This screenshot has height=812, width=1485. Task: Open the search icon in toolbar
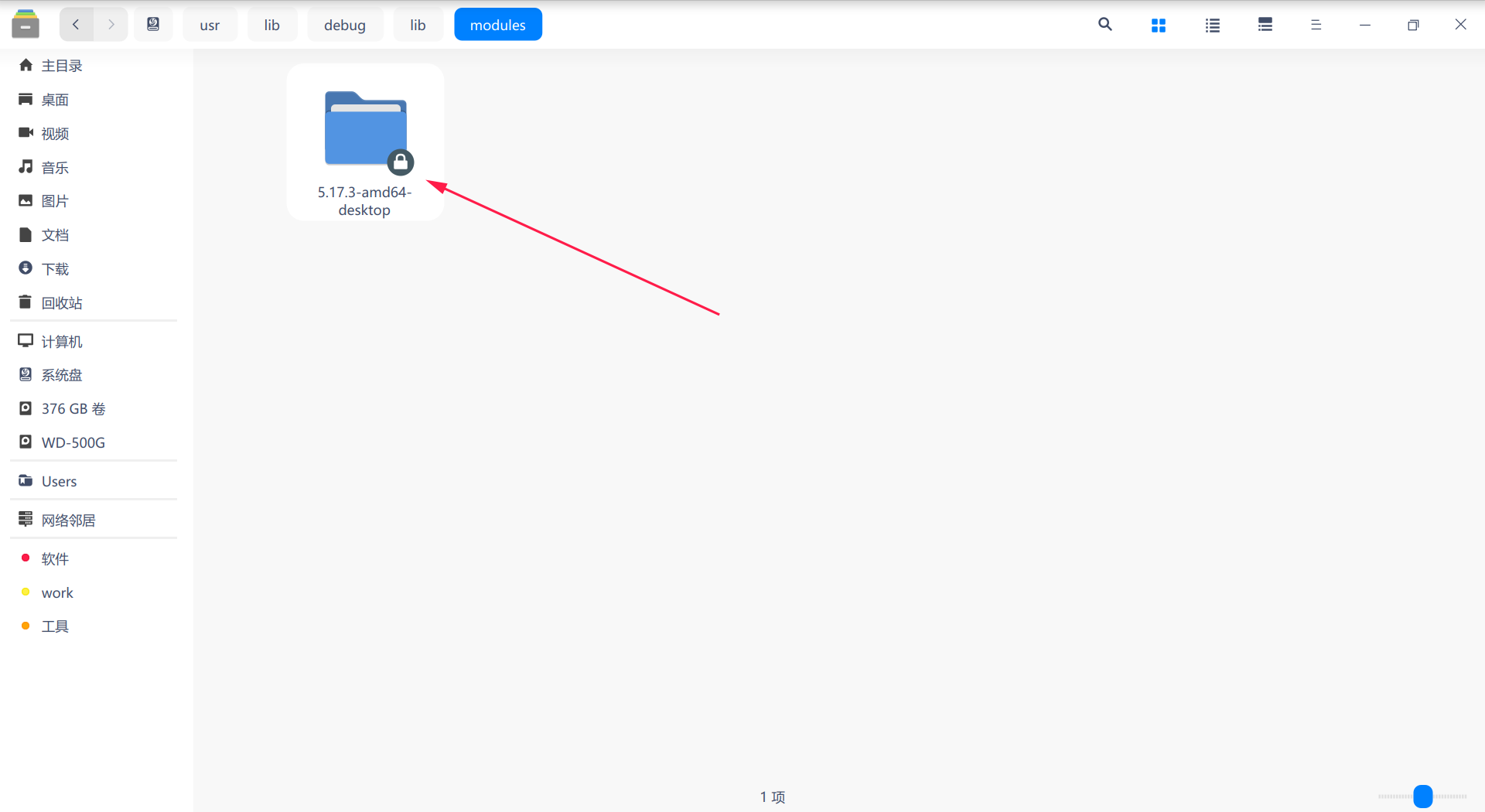(1105, 25)
